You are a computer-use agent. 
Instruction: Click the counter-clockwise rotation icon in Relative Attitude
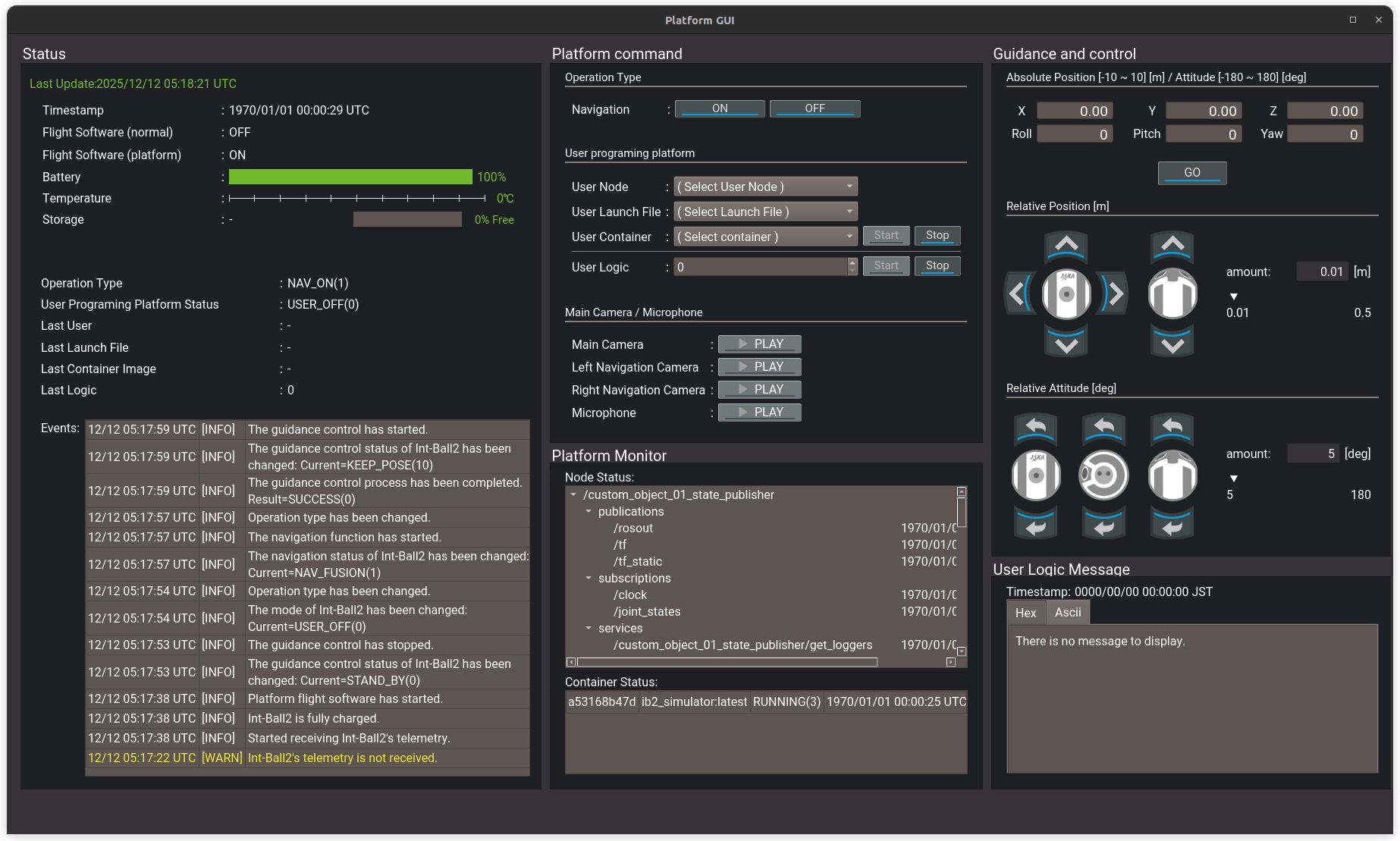click(x=1035, y=428)
